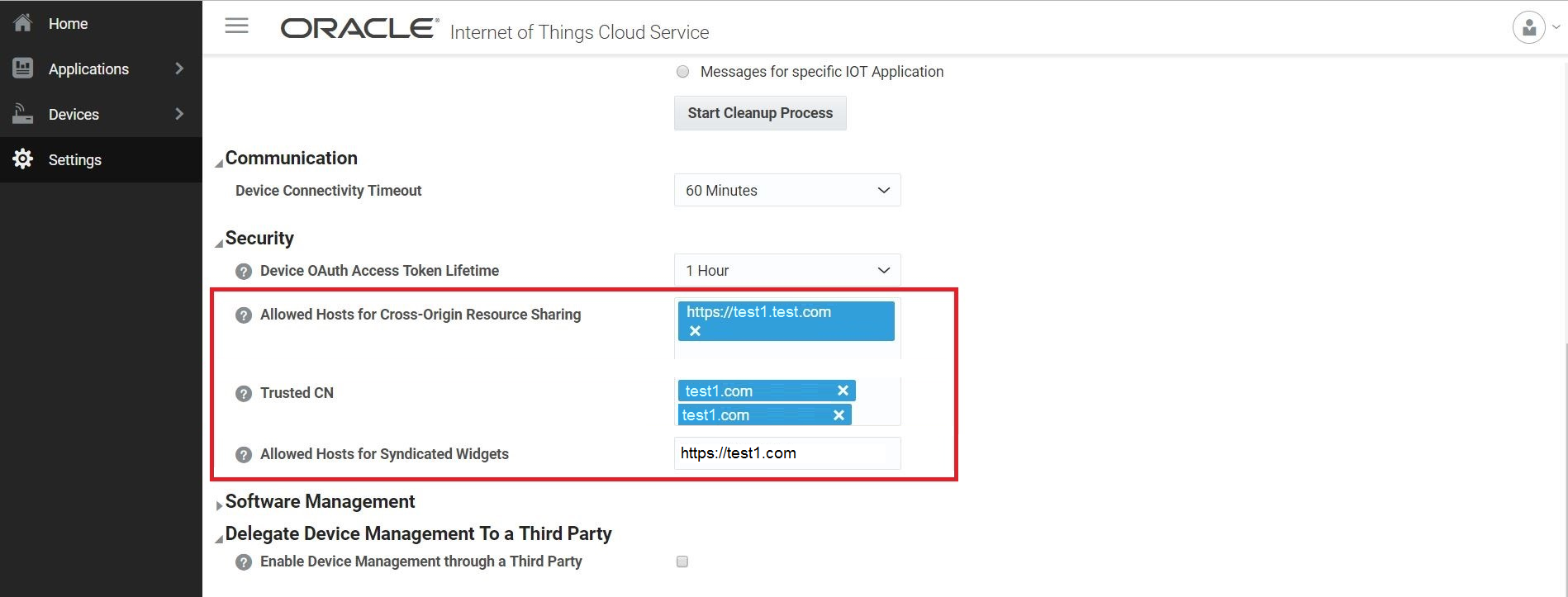Go to Home in the sidebar
The width and height of the screenshot is (1568, 597).
click(x=68, y=24)
